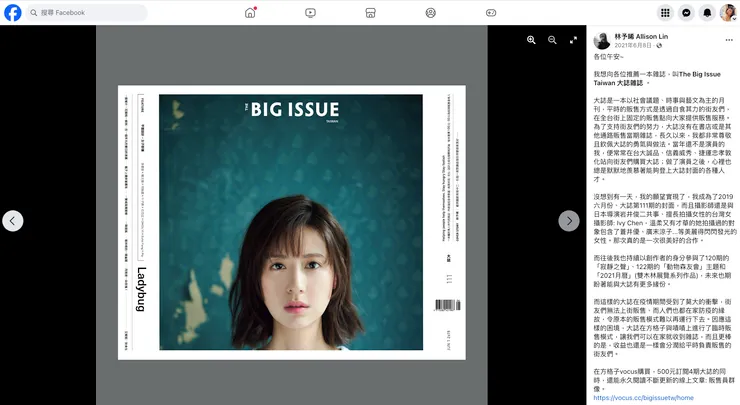Screen dimensions: 740x405
Task: Toggle fullscreen photo view
Action: tap(573, 40)
